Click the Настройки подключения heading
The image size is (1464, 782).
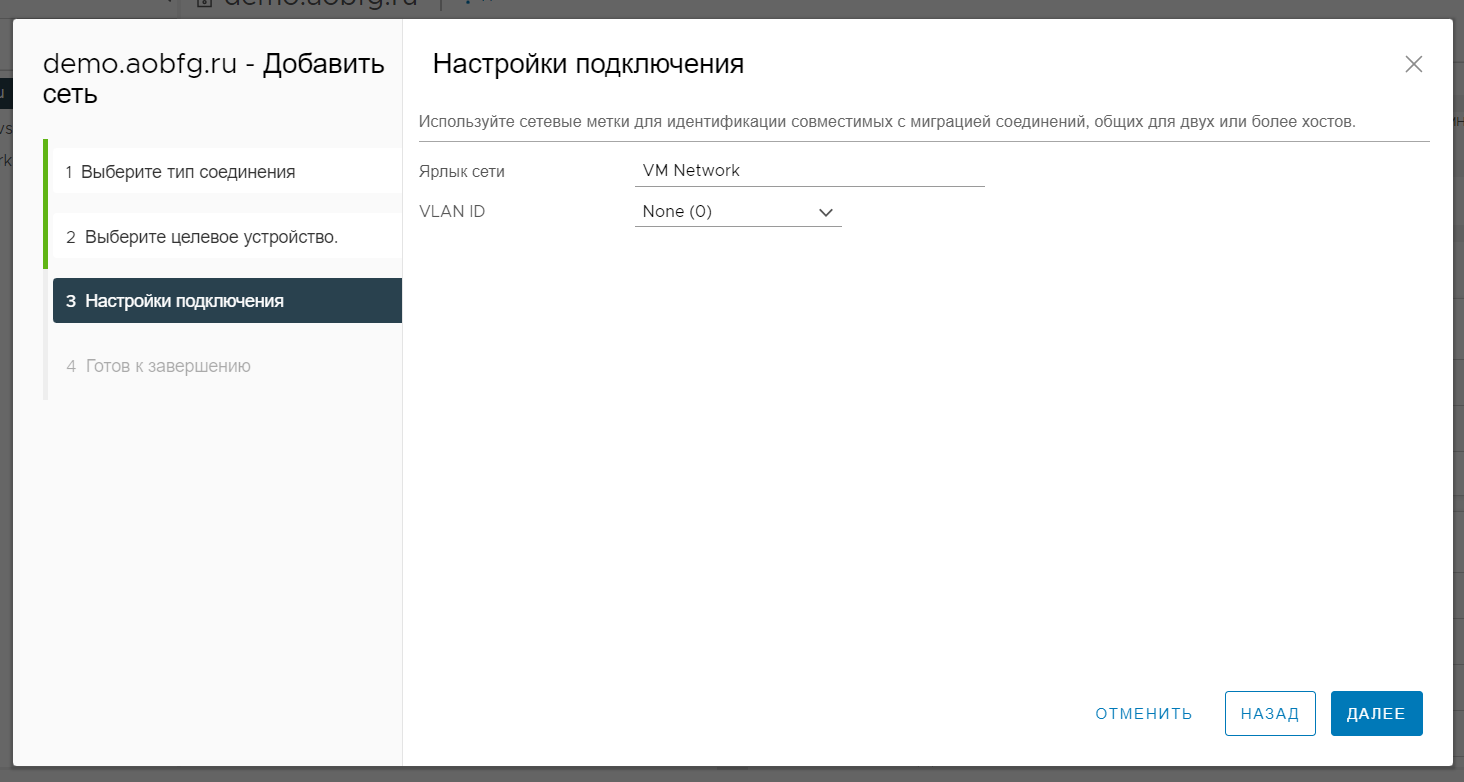tap(588, 64)
